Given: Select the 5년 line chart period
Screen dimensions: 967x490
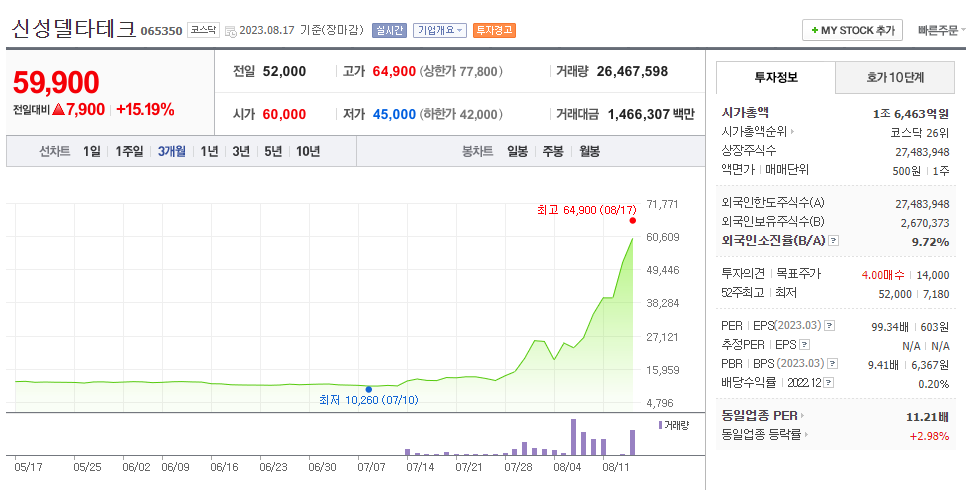Looking at the screenshot, I should 274,152.
